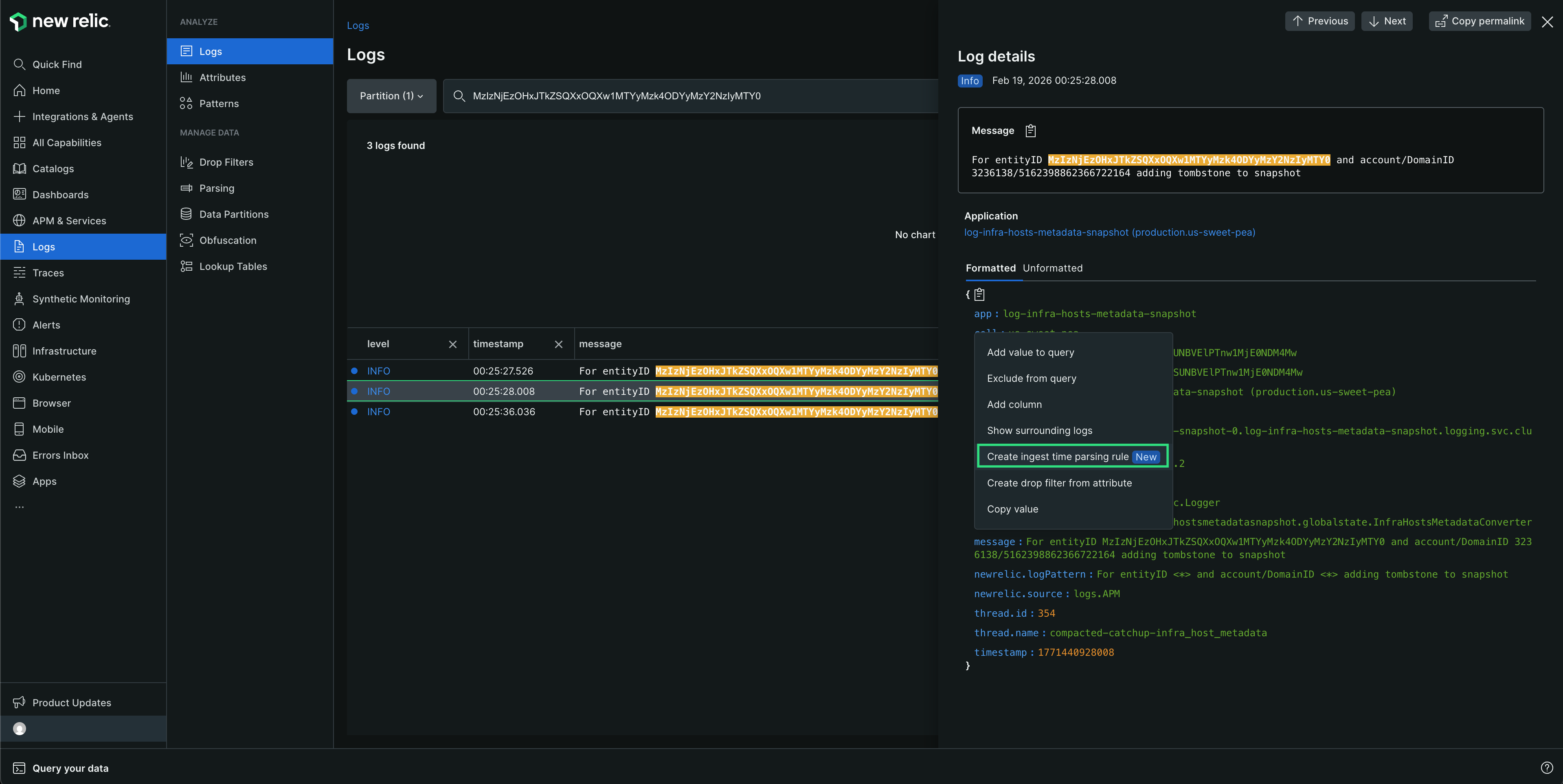The height and width of the screenshot is (784, 1563).
Task: Expand the Partition (1) dropdown
Action: (x=391, y=96)
